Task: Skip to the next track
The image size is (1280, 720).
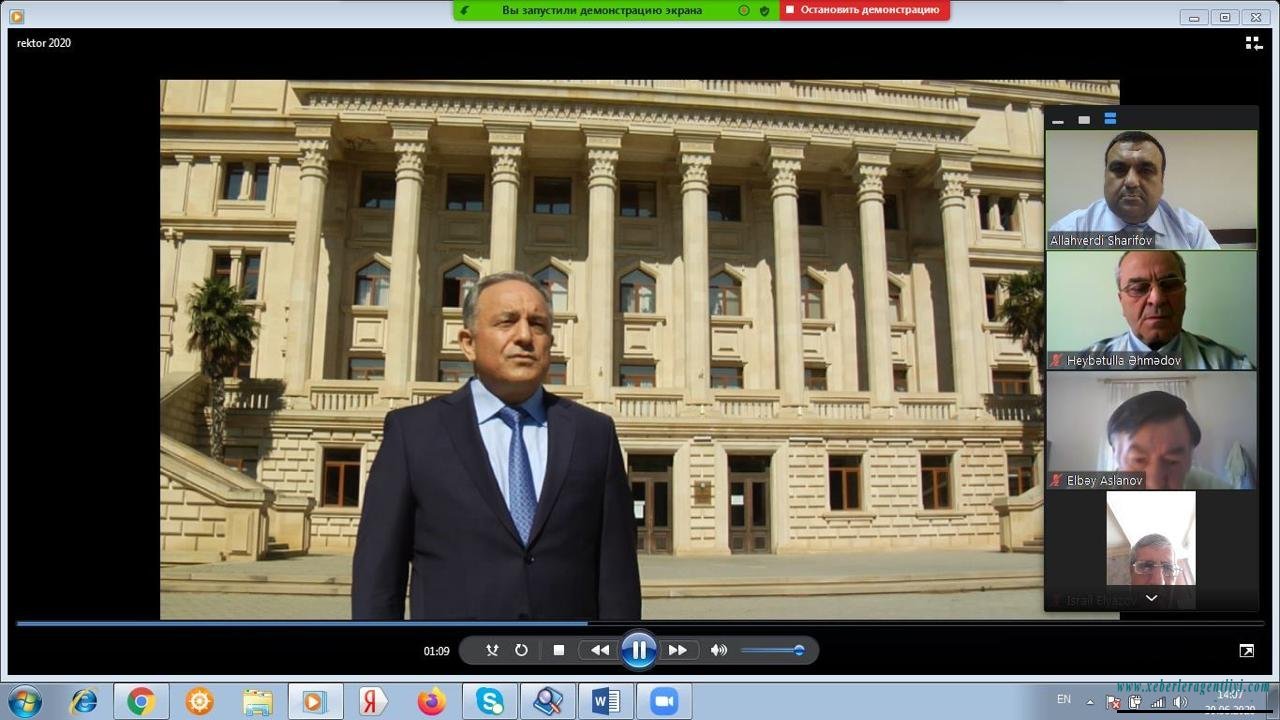Action: [677, 650]
